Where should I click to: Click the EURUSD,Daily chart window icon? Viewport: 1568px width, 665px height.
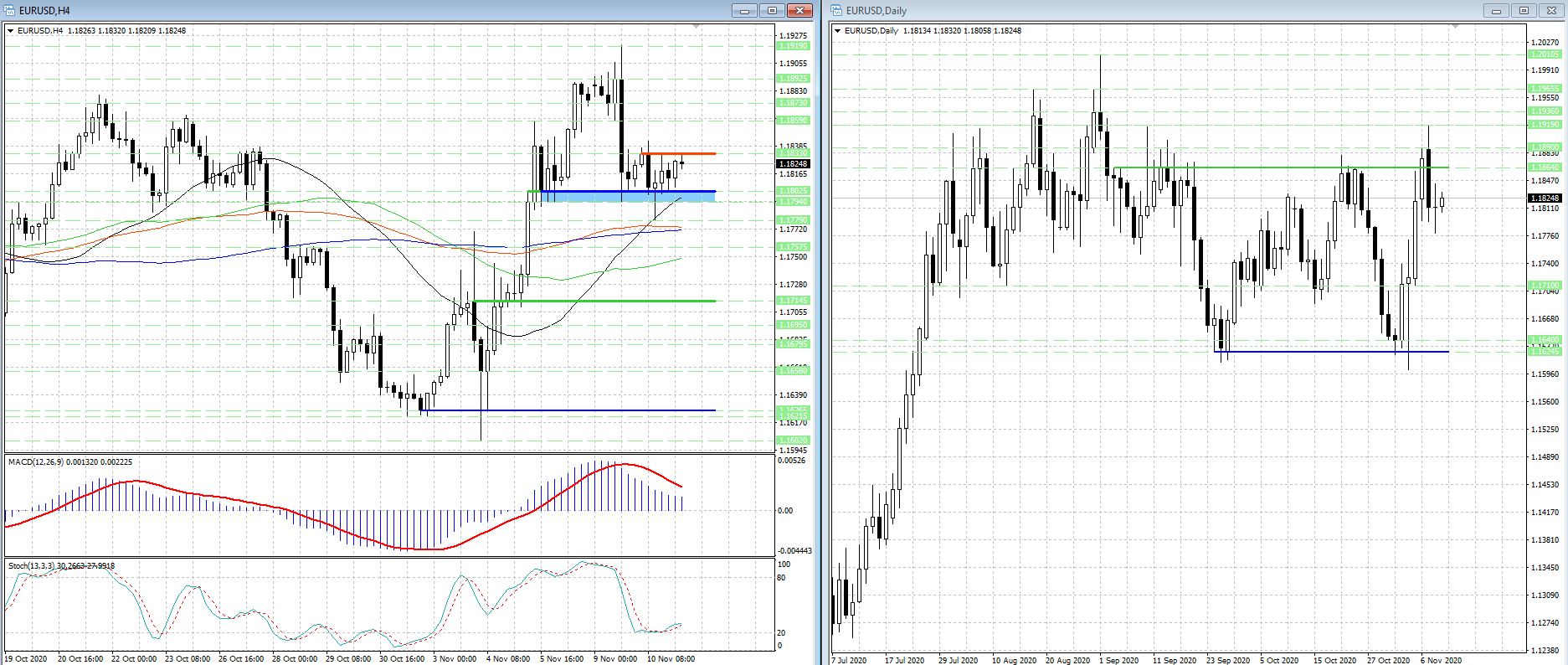(x=836, y=11)
